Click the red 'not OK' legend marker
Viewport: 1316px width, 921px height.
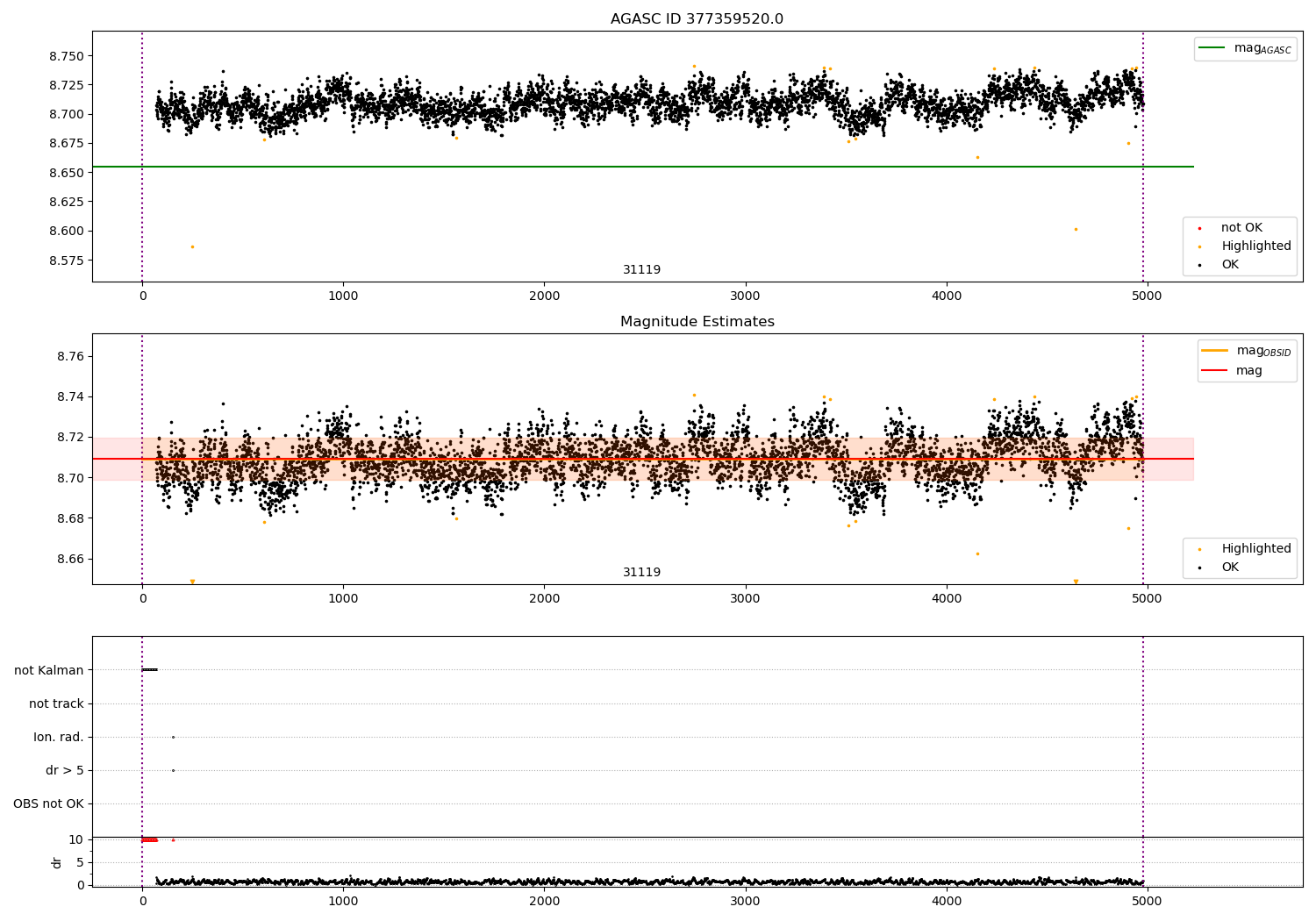[x=1199, y=228]
